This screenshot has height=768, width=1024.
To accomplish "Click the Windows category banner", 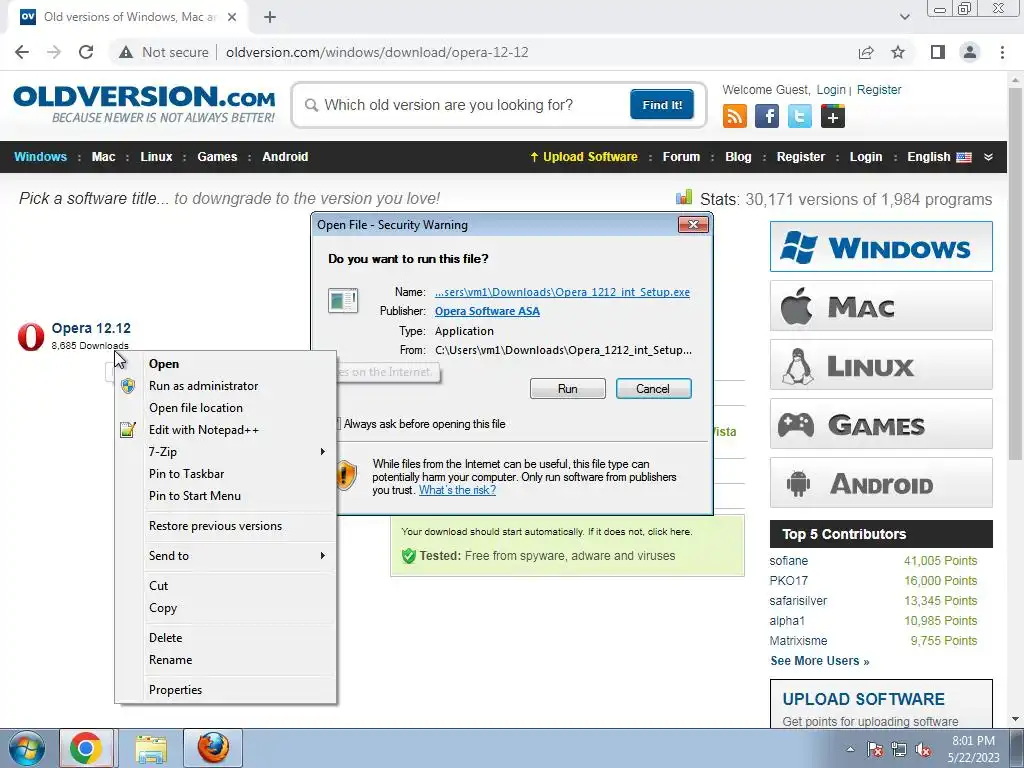I will pyautogui.click(x=881, y=246).
